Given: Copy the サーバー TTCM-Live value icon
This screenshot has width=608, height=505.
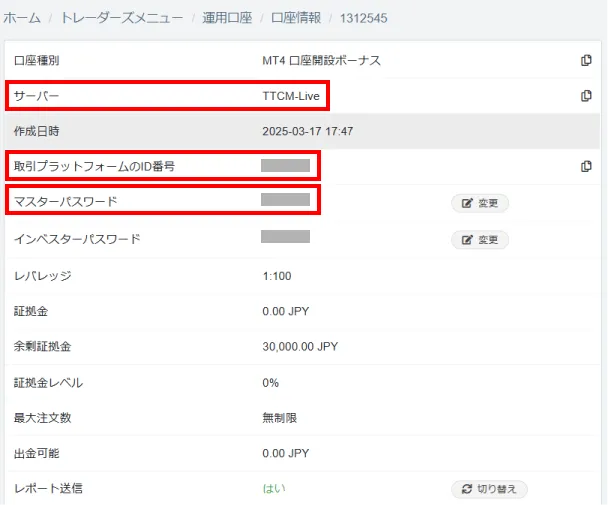Looking at the screenshot, I should coord(586,96).
